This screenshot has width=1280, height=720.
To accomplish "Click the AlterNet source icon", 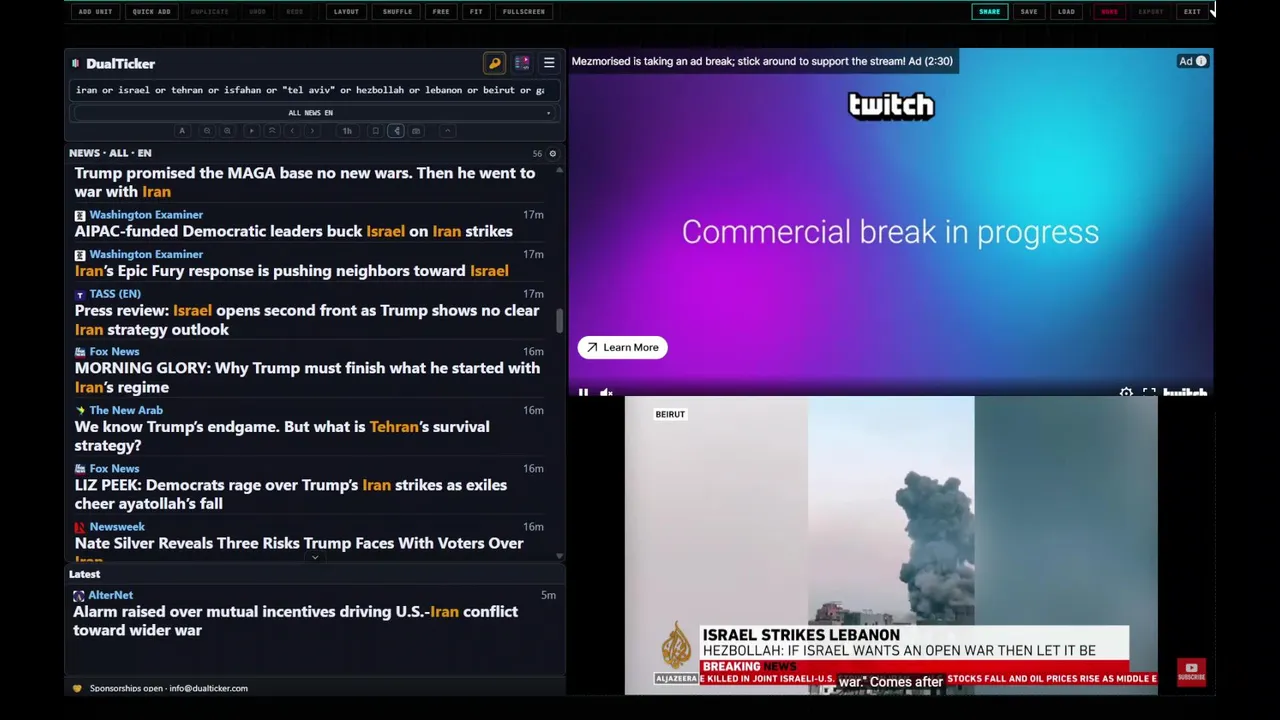I will (79, 595).
